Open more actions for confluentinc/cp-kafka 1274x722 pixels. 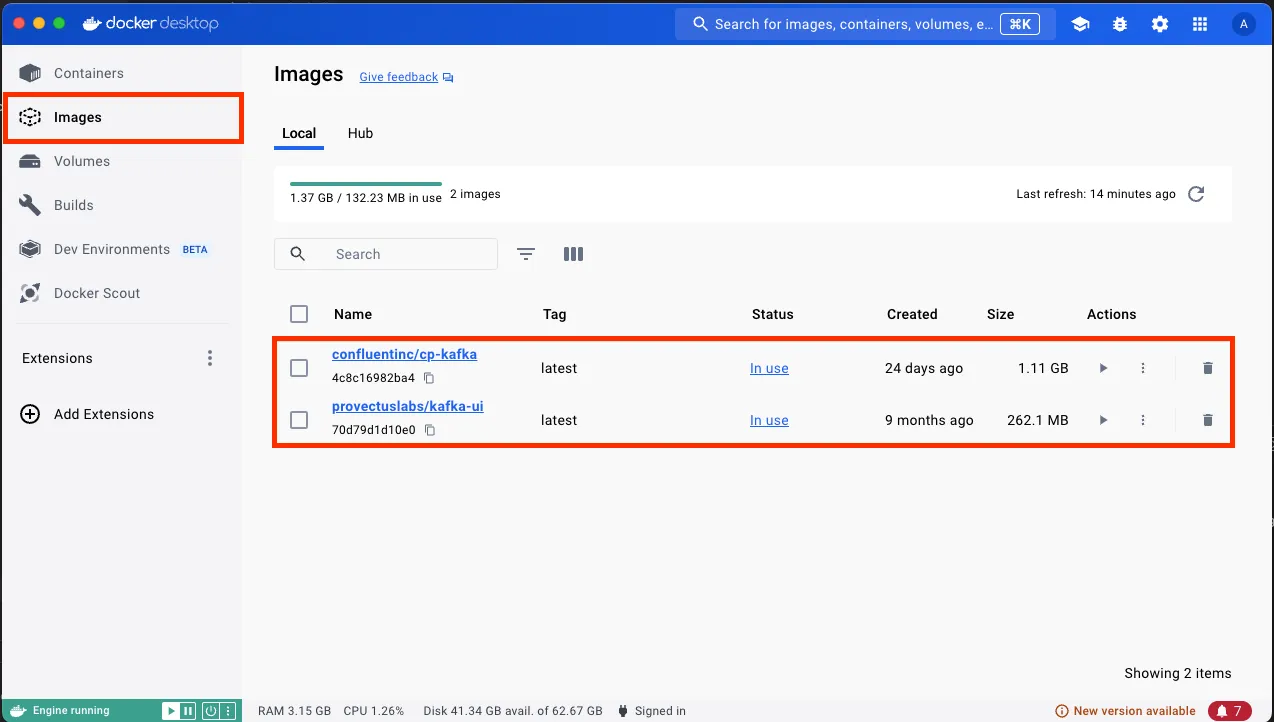coord(1143,368)
